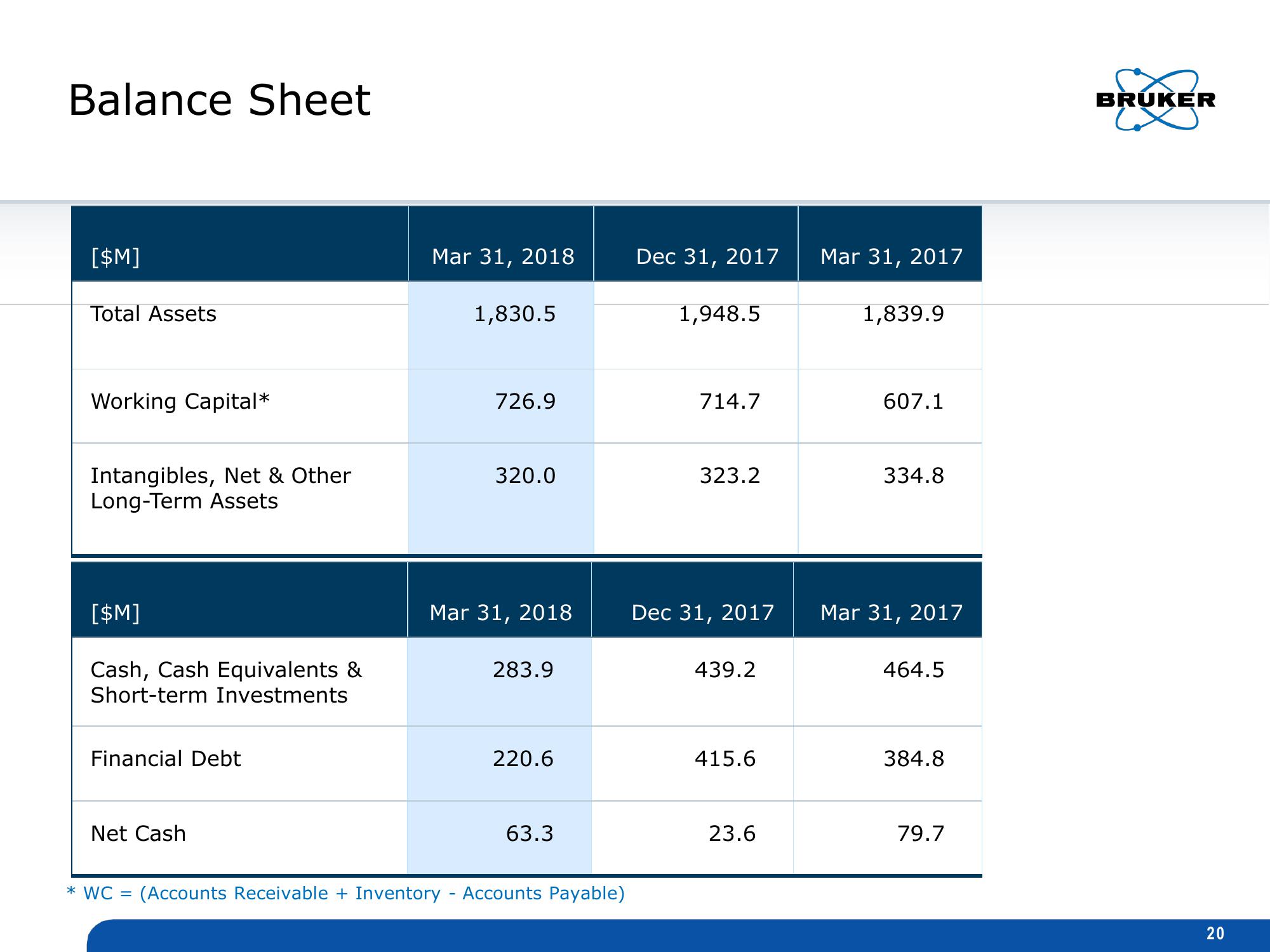
Task: Click Net Cash row label
Action: point(138,834)
